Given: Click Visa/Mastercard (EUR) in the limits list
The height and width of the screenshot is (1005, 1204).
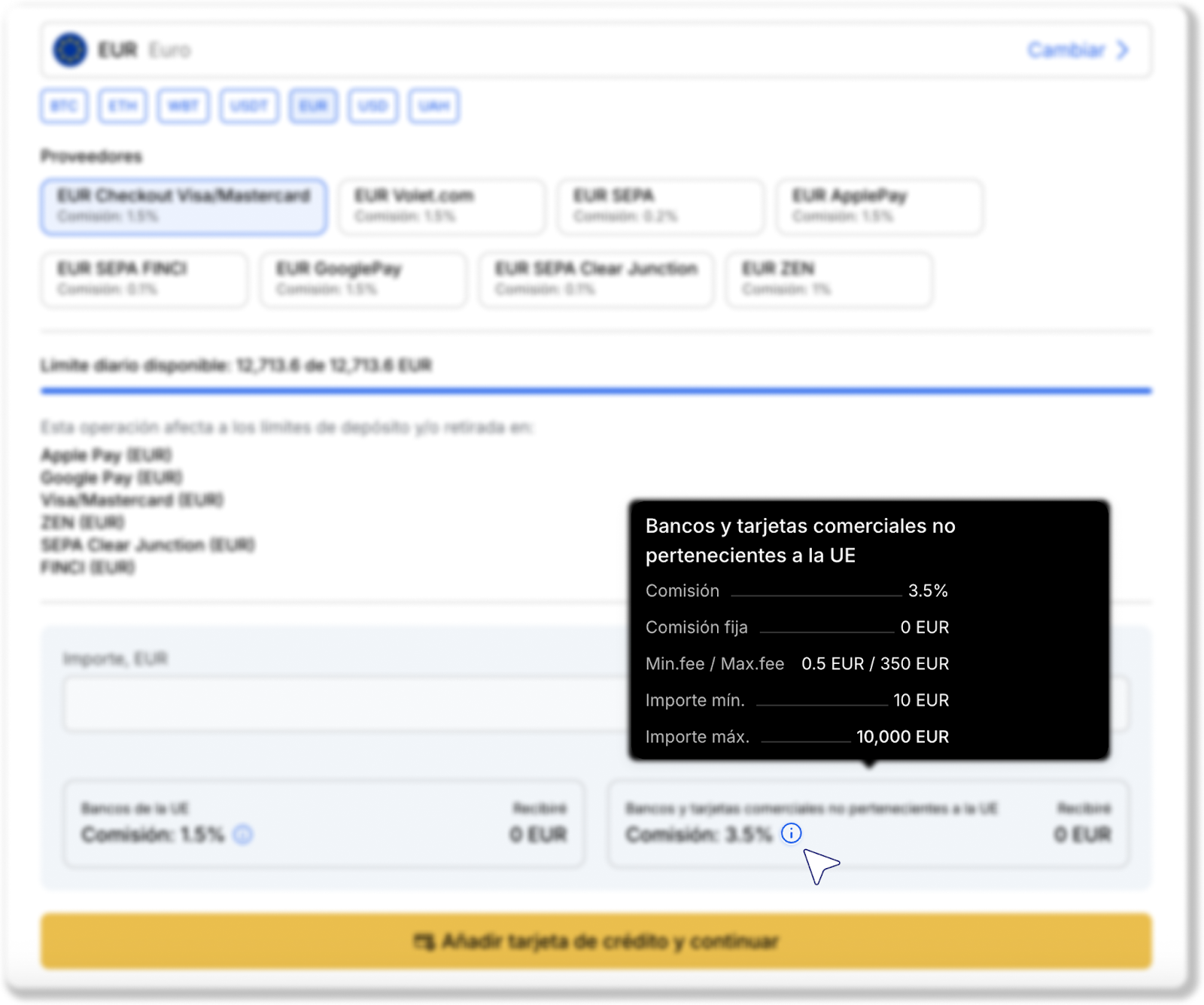Looking at the screenshot, I should click(x=132, y=500).
